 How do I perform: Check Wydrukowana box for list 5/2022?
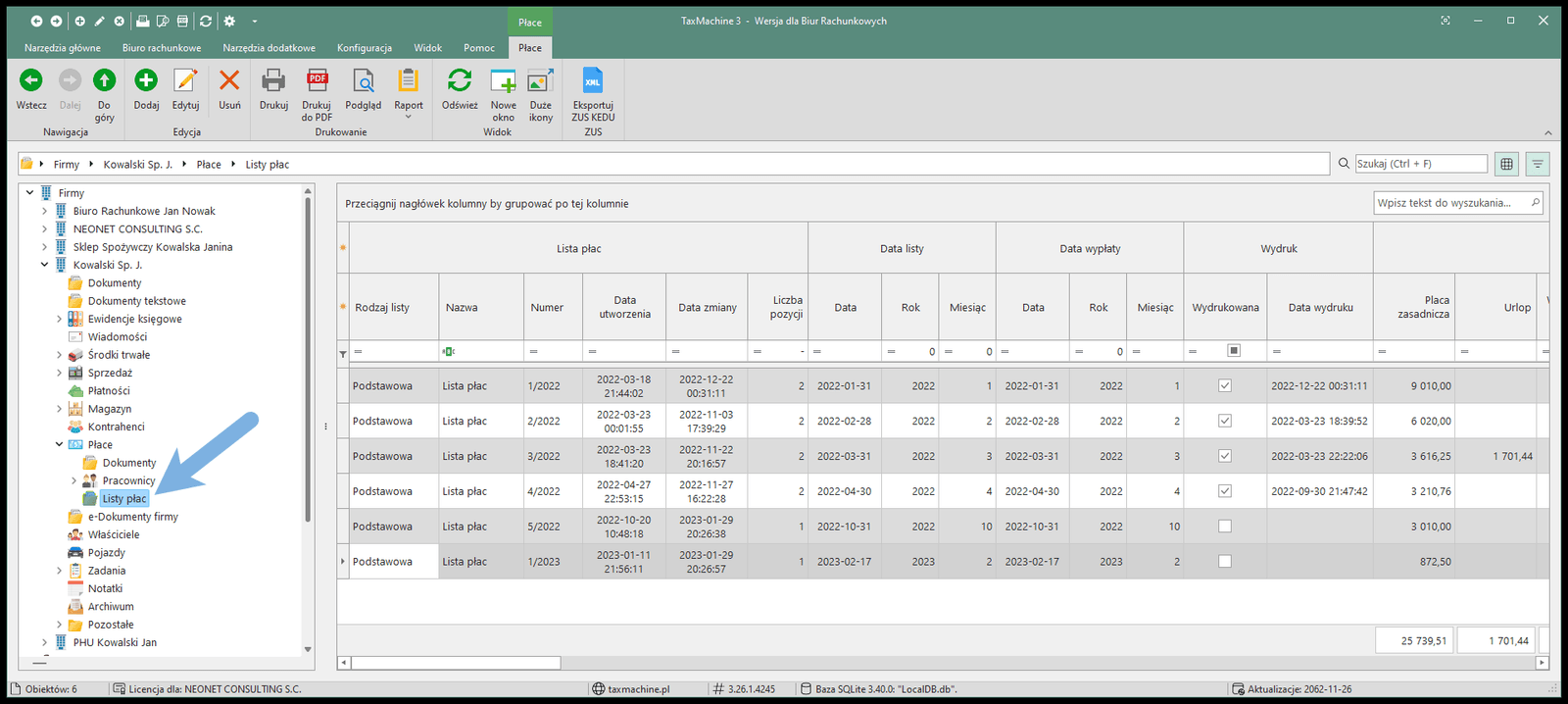tap(1224, 527)
